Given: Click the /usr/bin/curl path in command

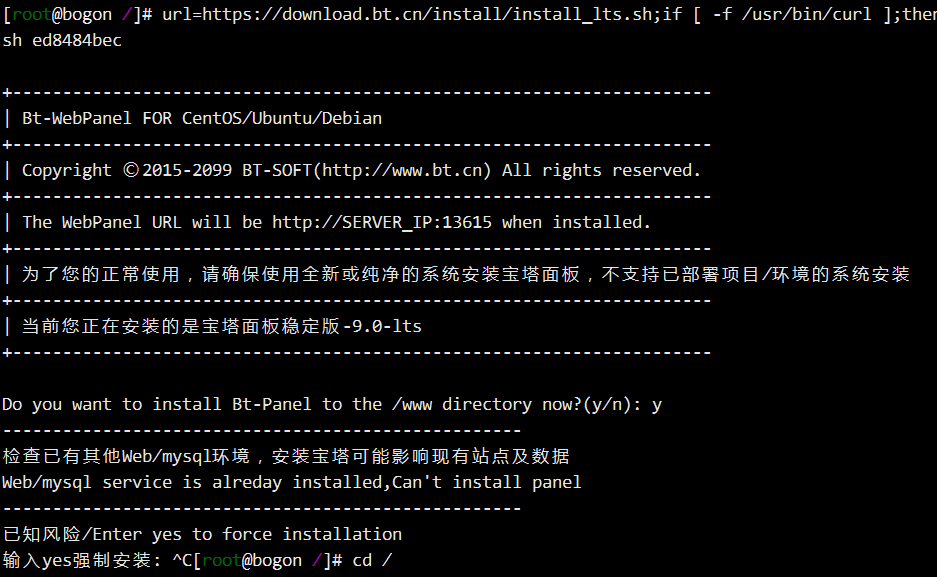Looking at the screenshot, I should click(x=807, y=14).
